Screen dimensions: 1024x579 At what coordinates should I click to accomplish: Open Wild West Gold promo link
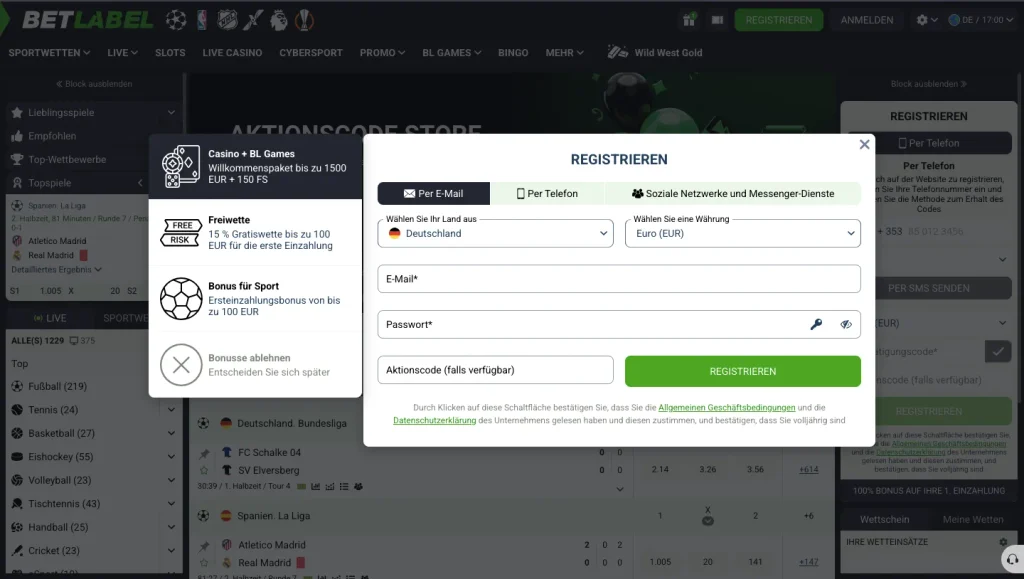tap(655, 52)
